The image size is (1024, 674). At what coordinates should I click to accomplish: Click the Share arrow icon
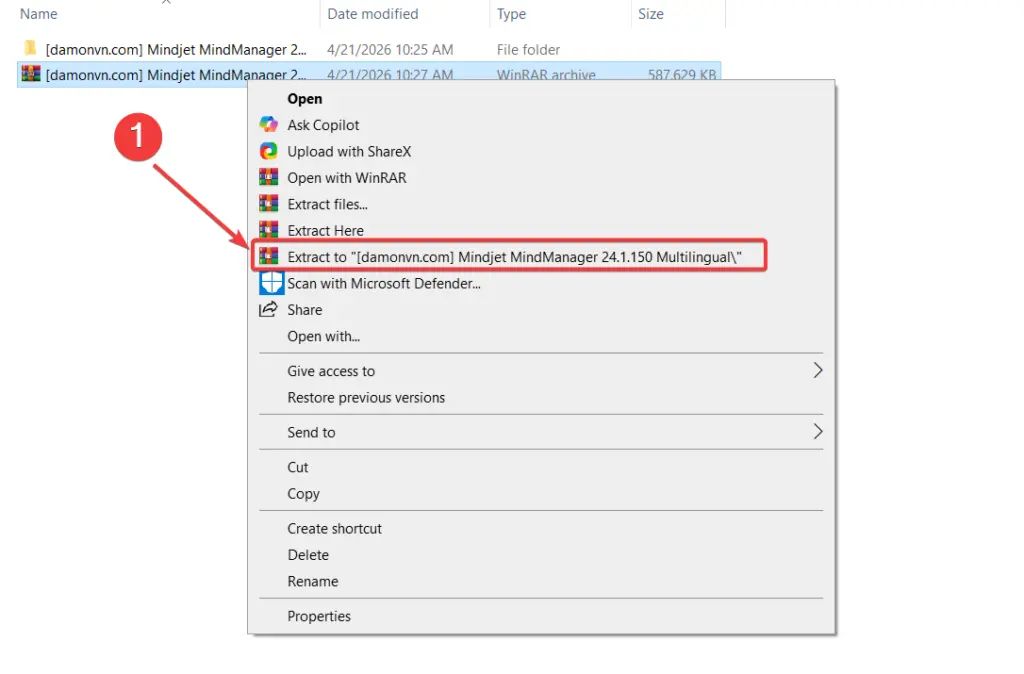click(268, 310)
